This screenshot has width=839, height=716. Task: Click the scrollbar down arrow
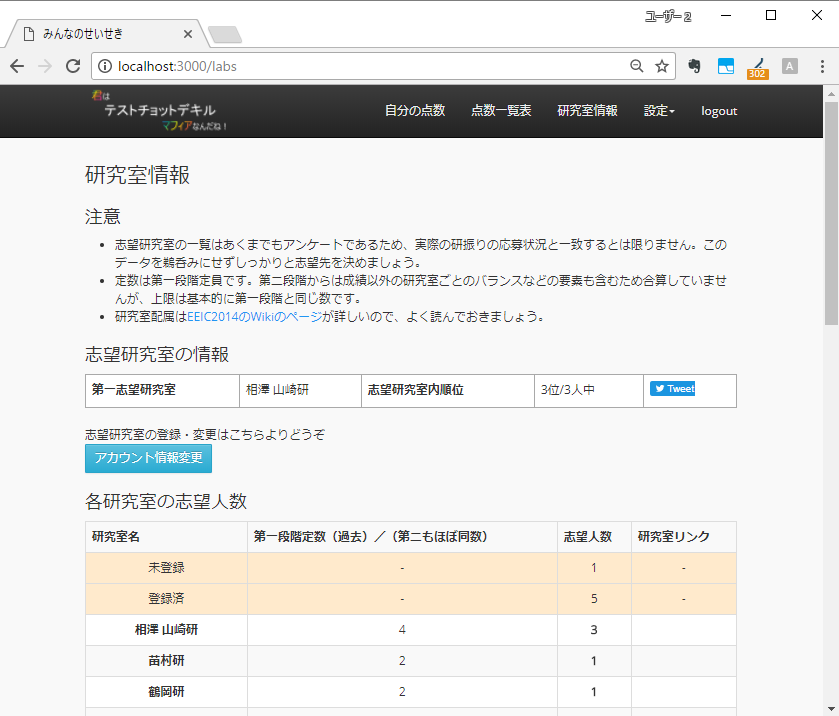[831, 709]
